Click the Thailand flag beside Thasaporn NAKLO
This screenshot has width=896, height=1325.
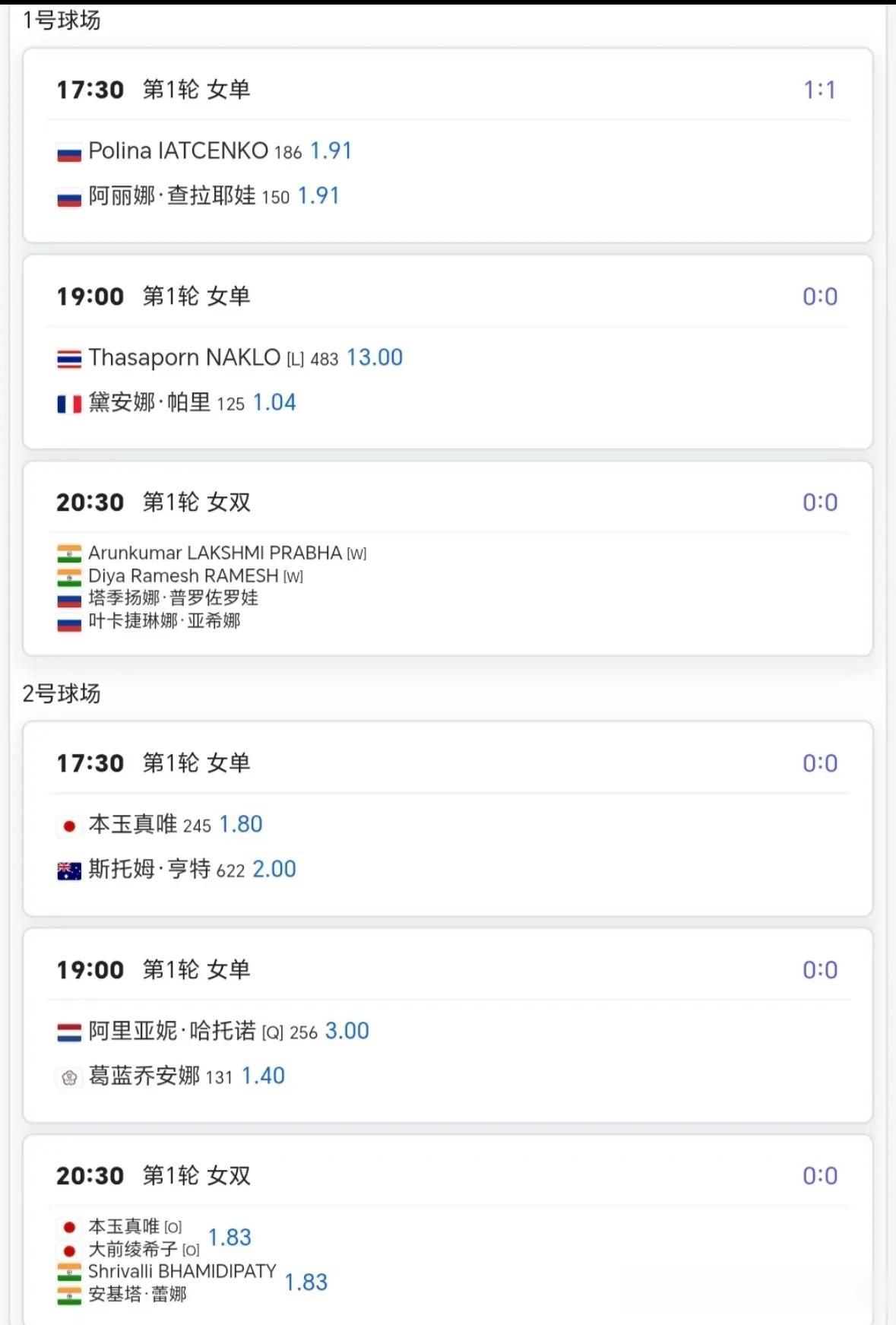tap(69, 359)
